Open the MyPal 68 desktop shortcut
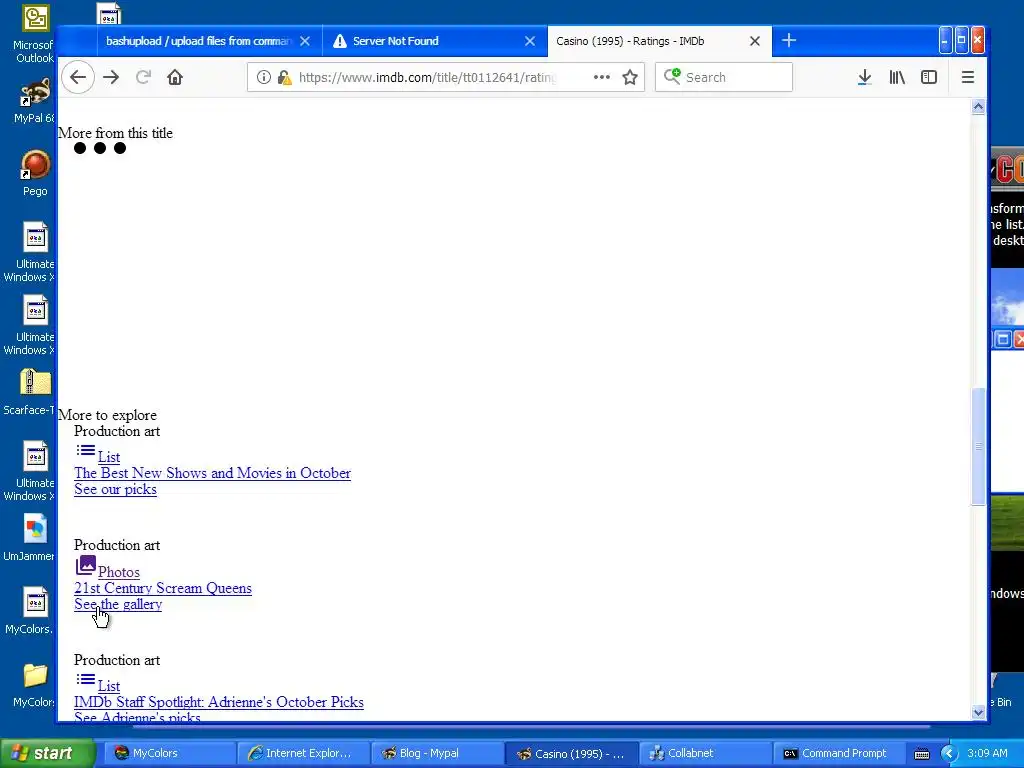 (x=35, y=101)
